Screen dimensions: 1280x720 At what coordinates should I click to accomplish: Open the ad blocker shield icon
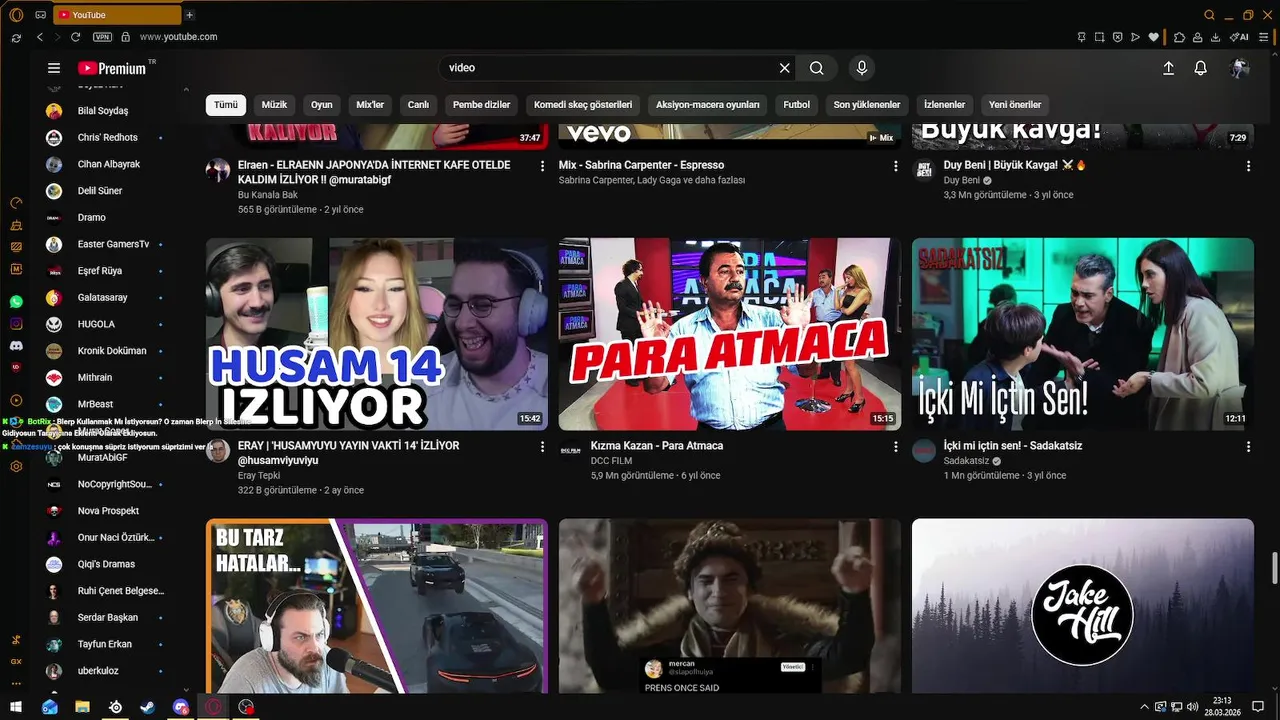(x=1117, y=37)
